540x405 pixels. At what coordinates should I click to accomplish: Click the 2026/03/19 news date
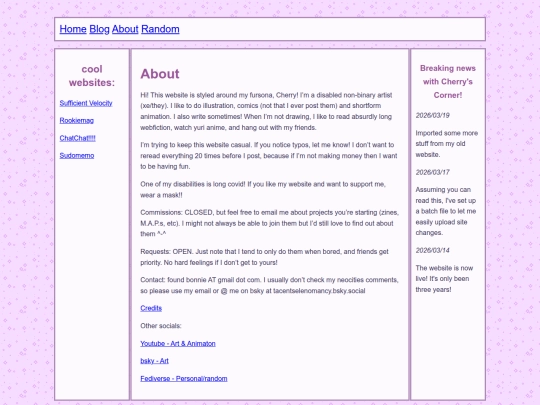click(433, 115)
